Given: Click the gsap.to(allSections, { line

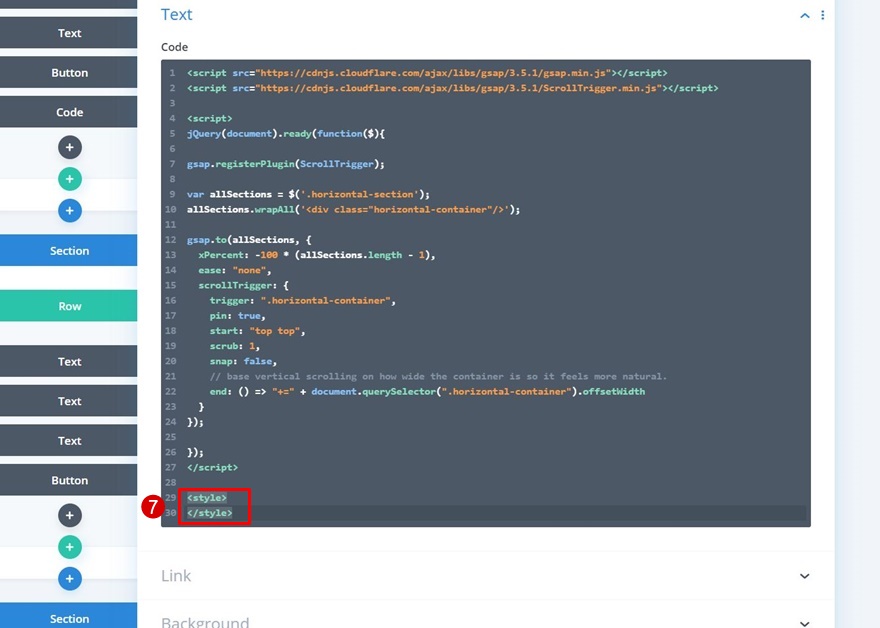Looking at the screenshot, I should (249, 240).
